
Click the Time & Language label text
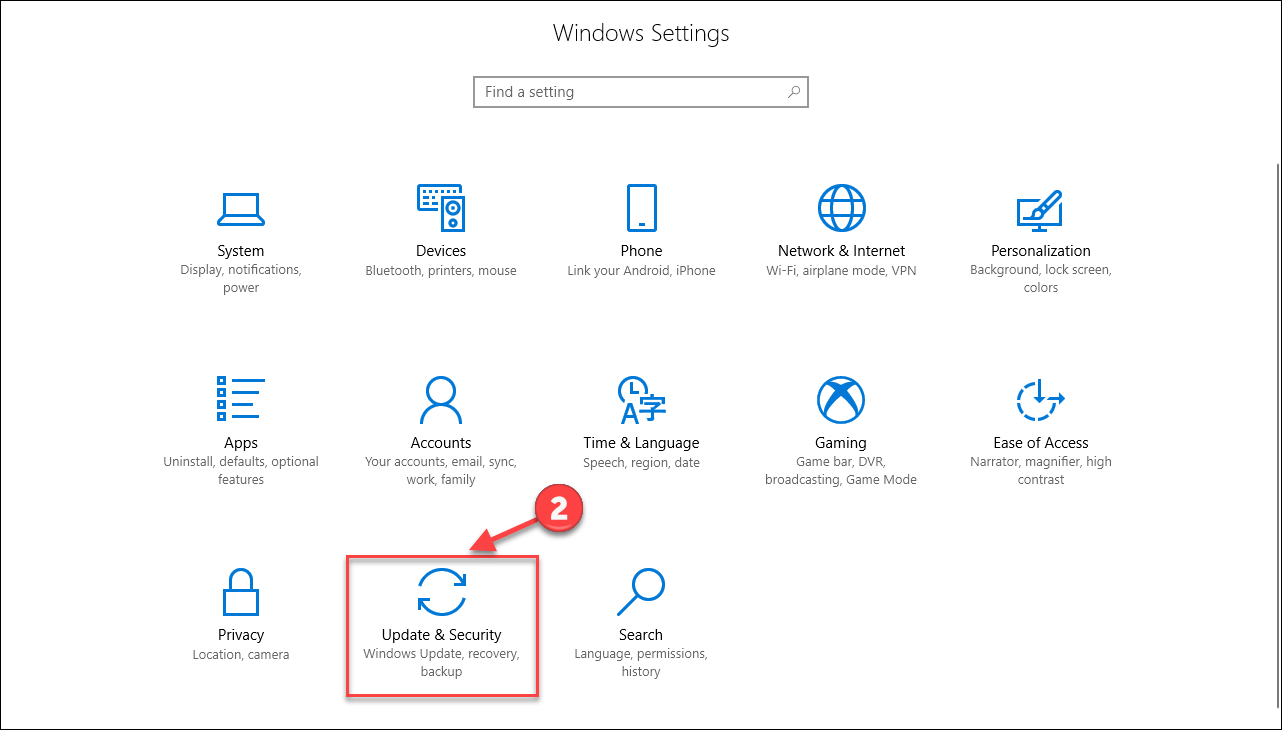[x=641, y=443]
